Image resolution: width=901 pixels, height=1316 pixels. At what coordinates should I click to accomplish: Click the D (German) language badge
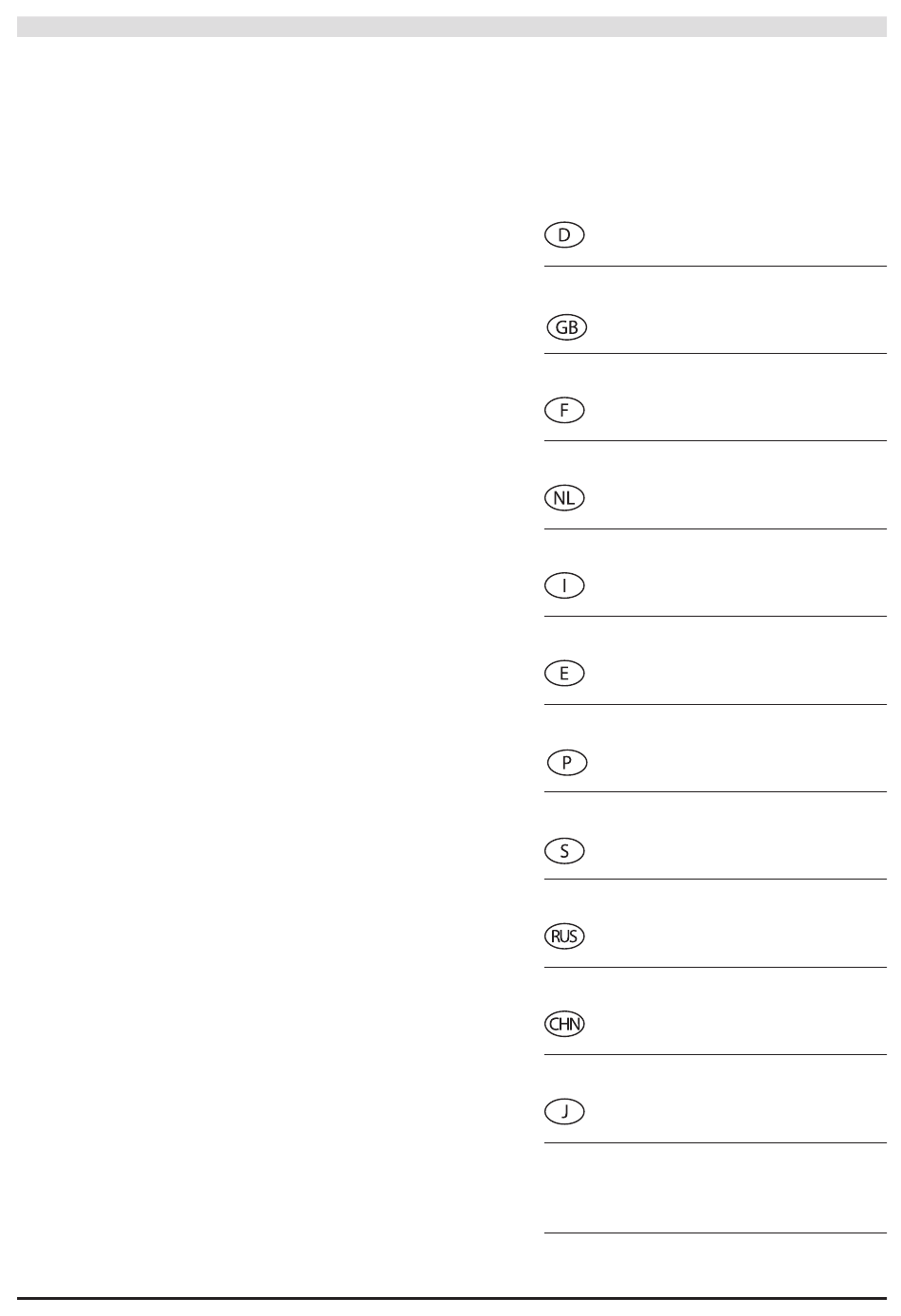point(564,235)
